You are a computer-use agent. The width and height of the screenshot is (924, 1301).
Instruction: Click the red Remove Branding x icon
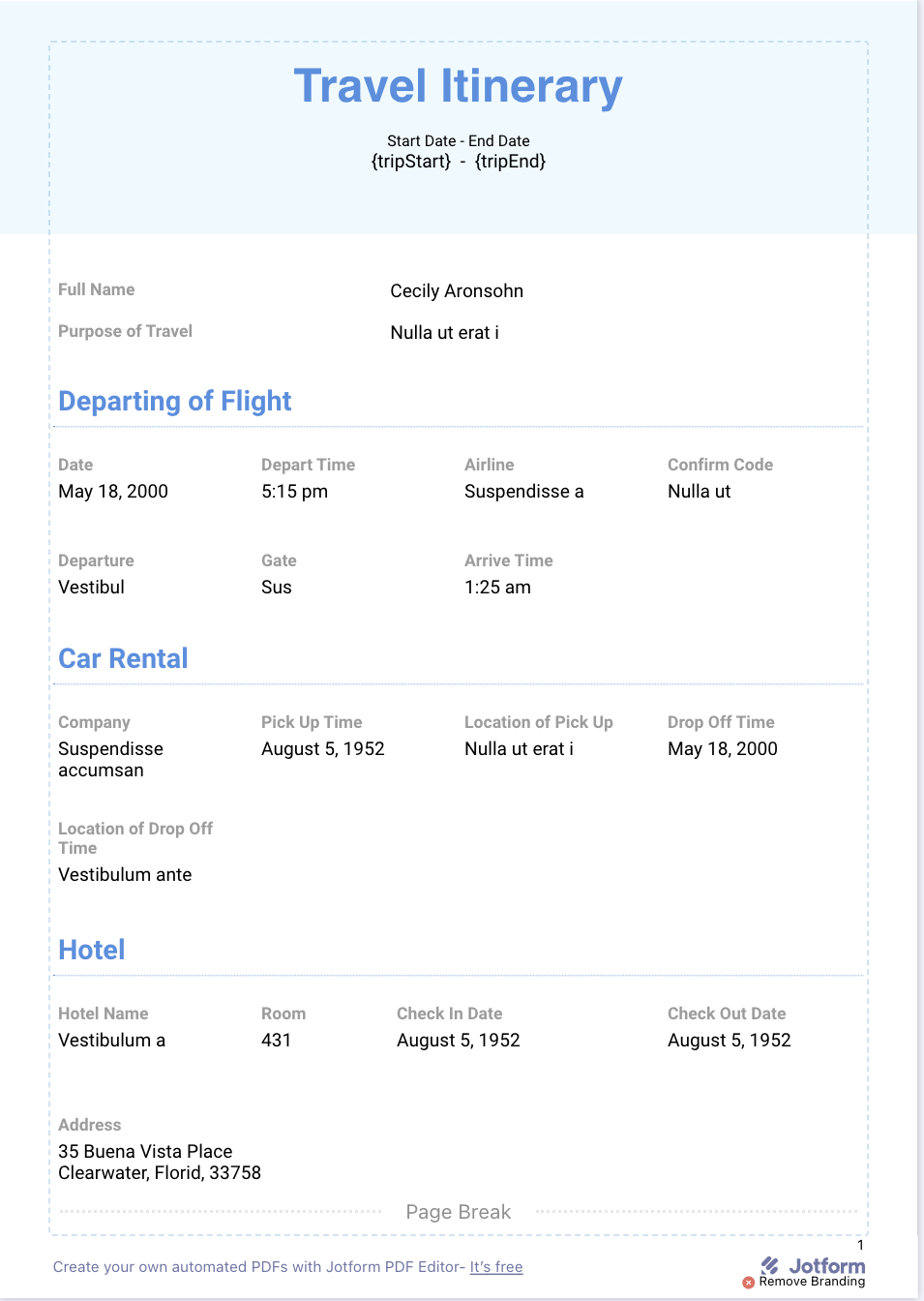click(x=748, y=1283)
